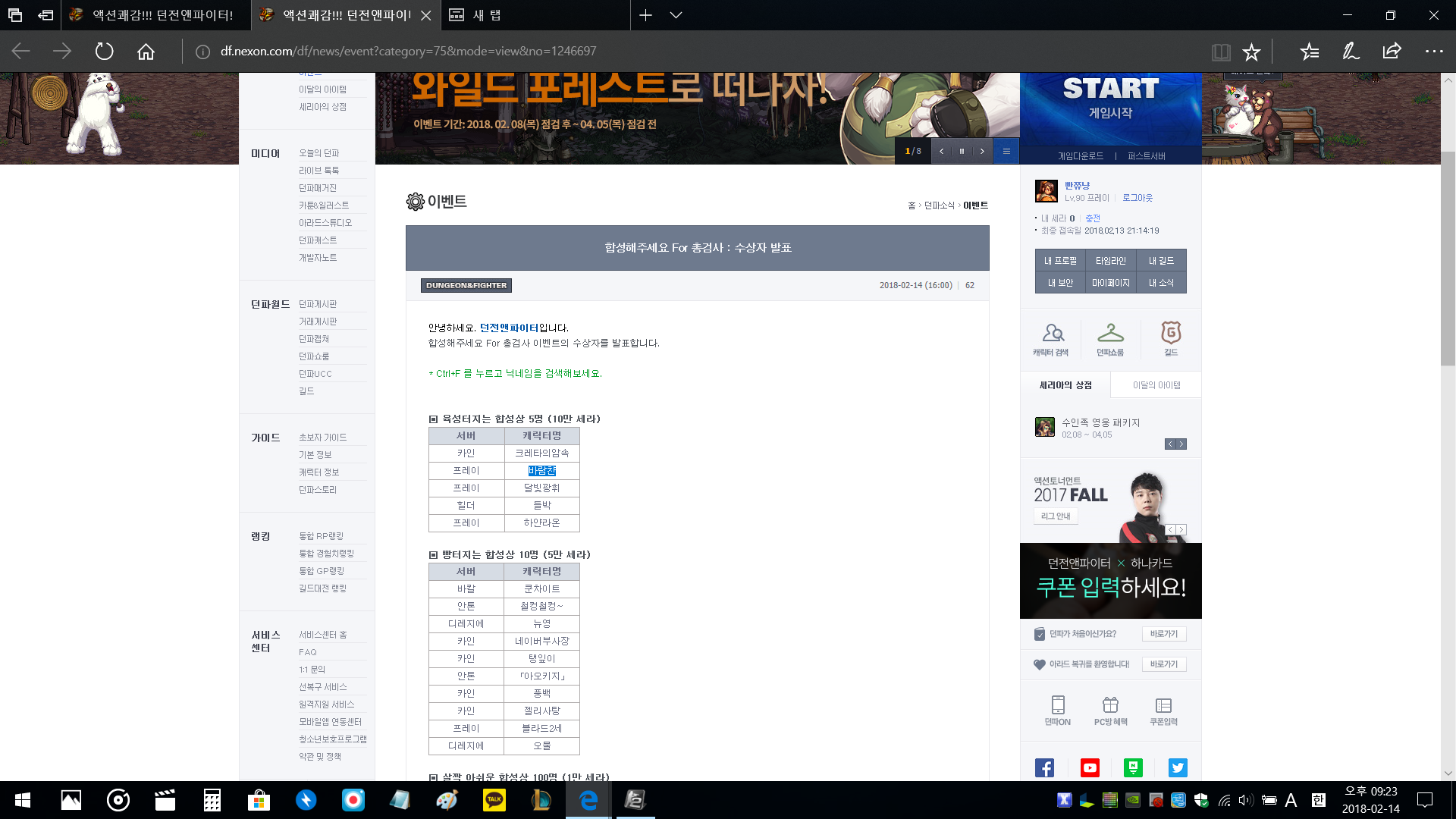1456x819 pixels.
Task: Click the Twitter icon
Action: coord(1178,767)
